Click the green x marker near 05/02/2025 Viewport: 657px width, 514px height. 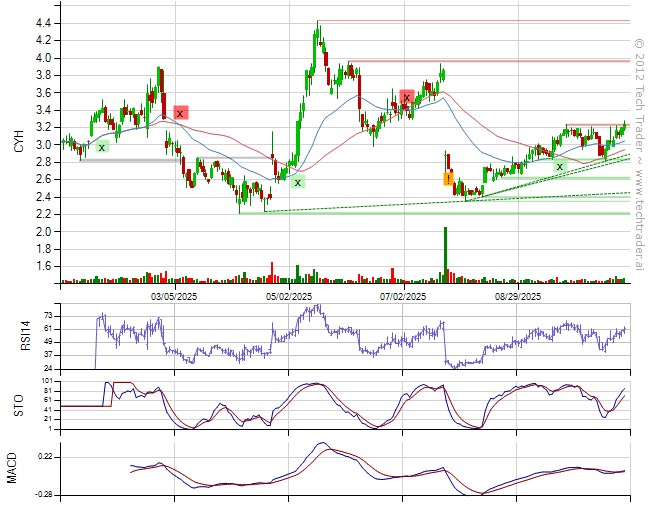297,182
